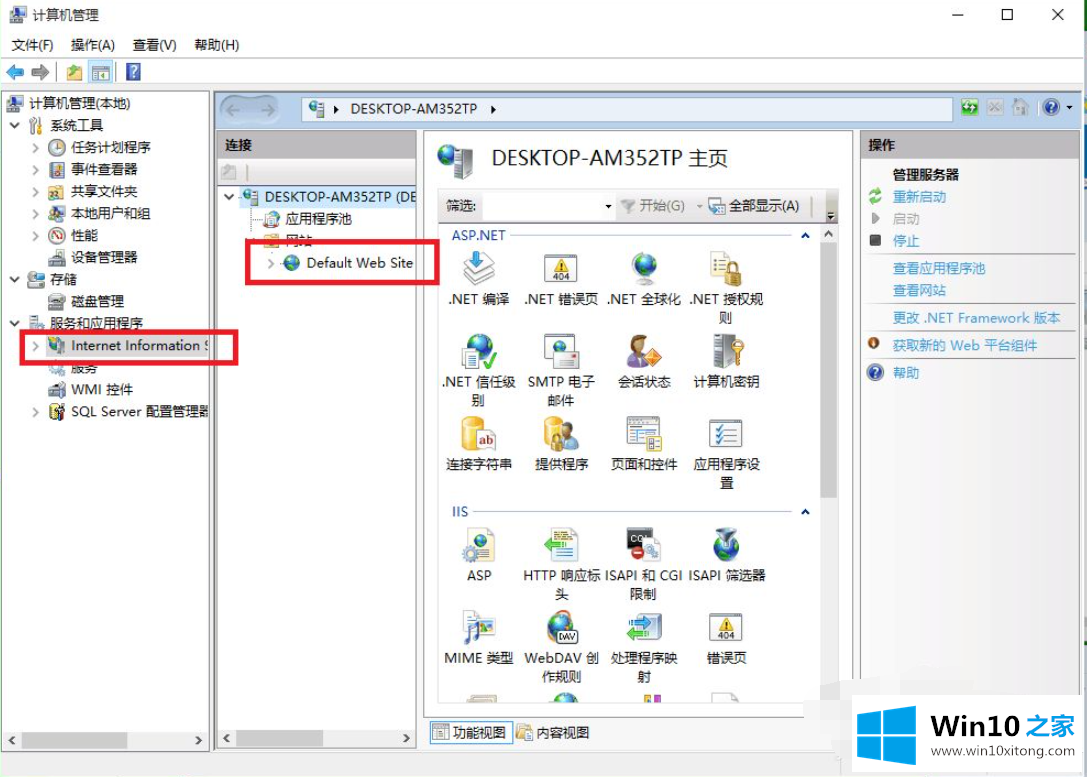Click the green refresh icon in IIS address bar
The width and height of the screenshot is (1087, 777).
970,107
